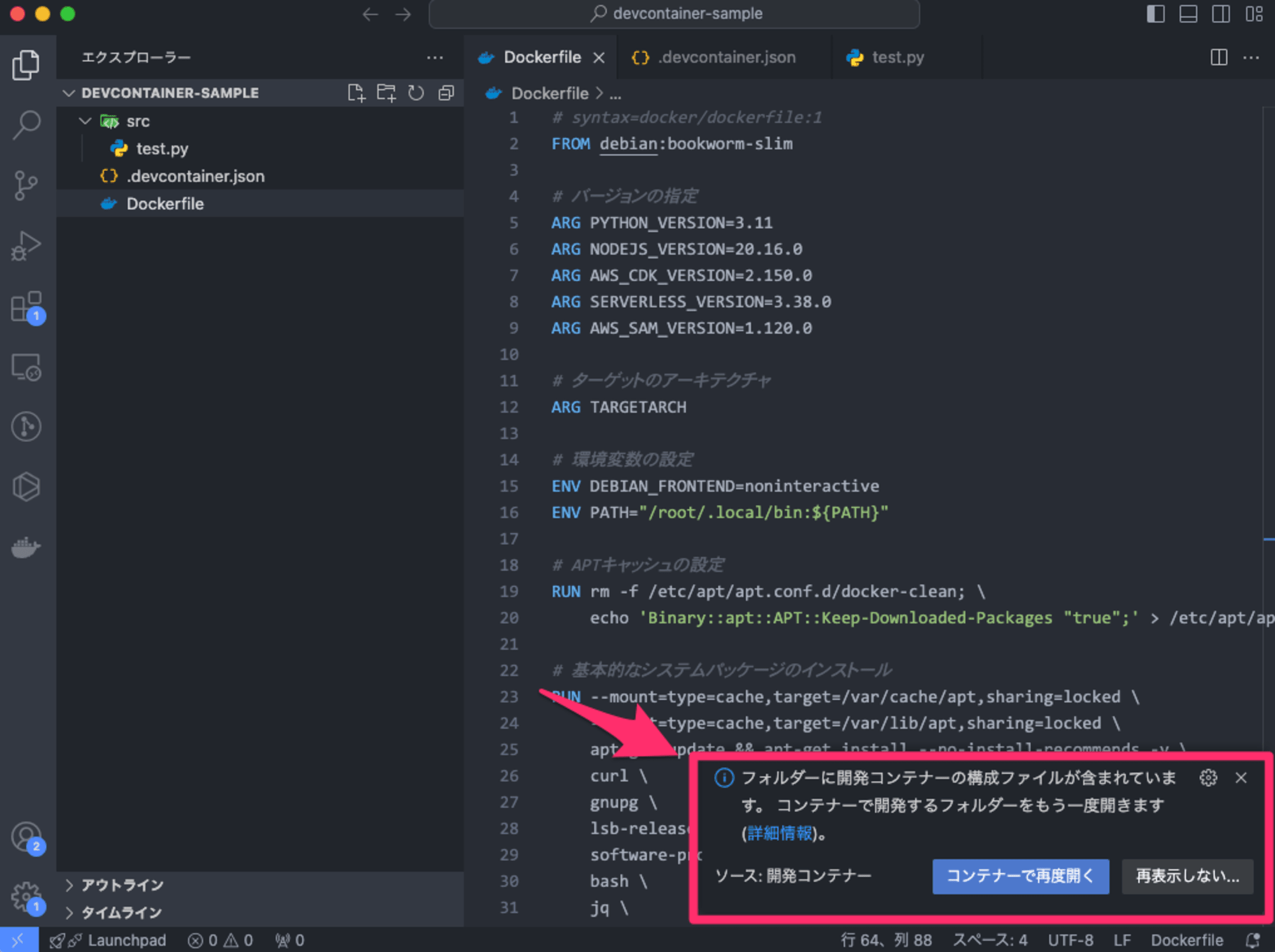
Task: Open the Search view
Action: (x=26, y=124)
